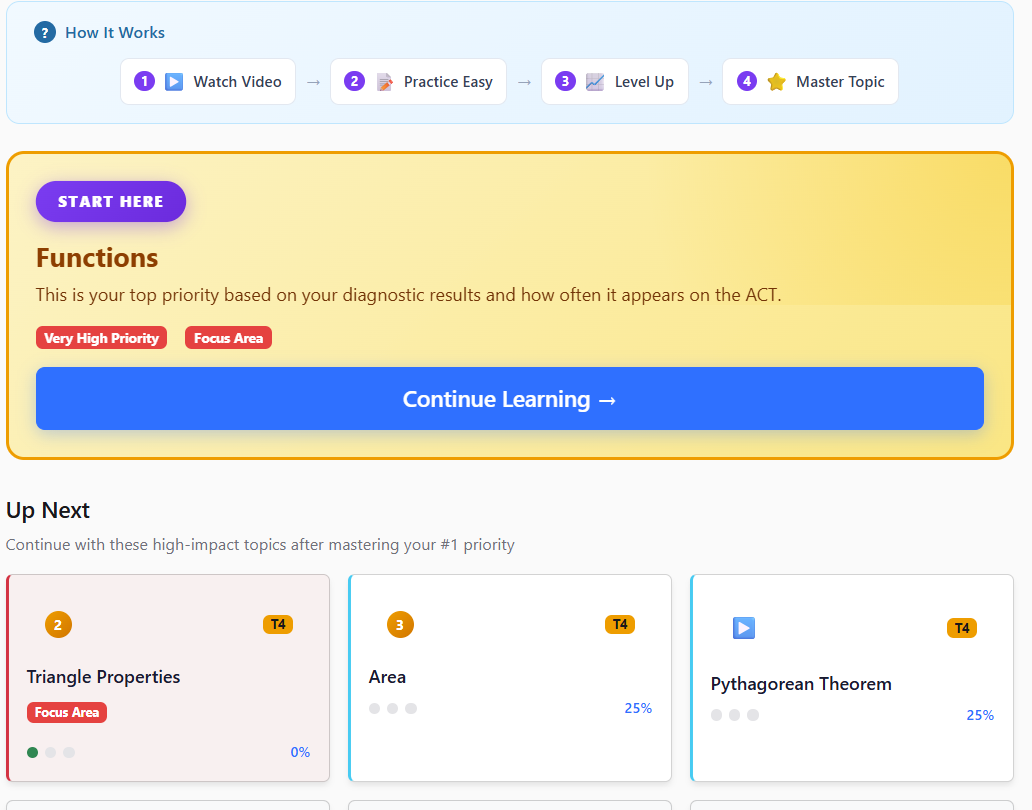Screen dimensions: 1032x810
Task: Click the green progress dot on Triangle Properties
Action: pos(32,752)
